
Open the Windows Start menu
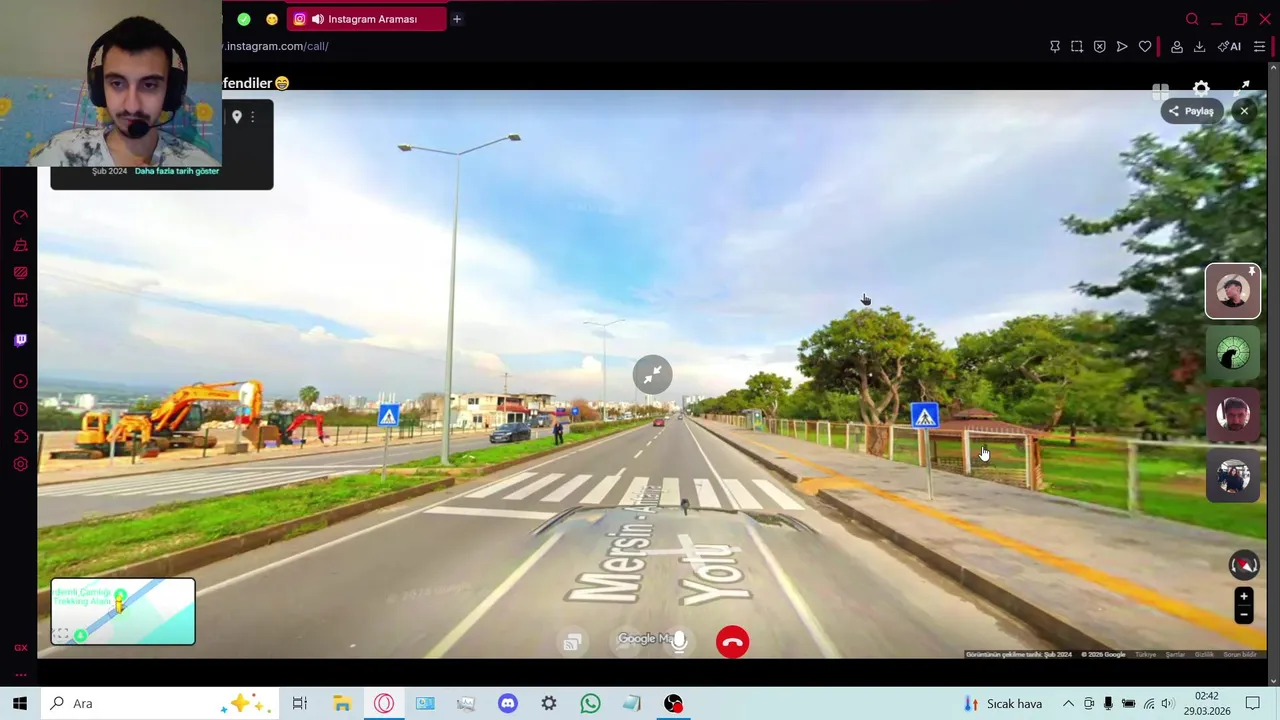20,704
